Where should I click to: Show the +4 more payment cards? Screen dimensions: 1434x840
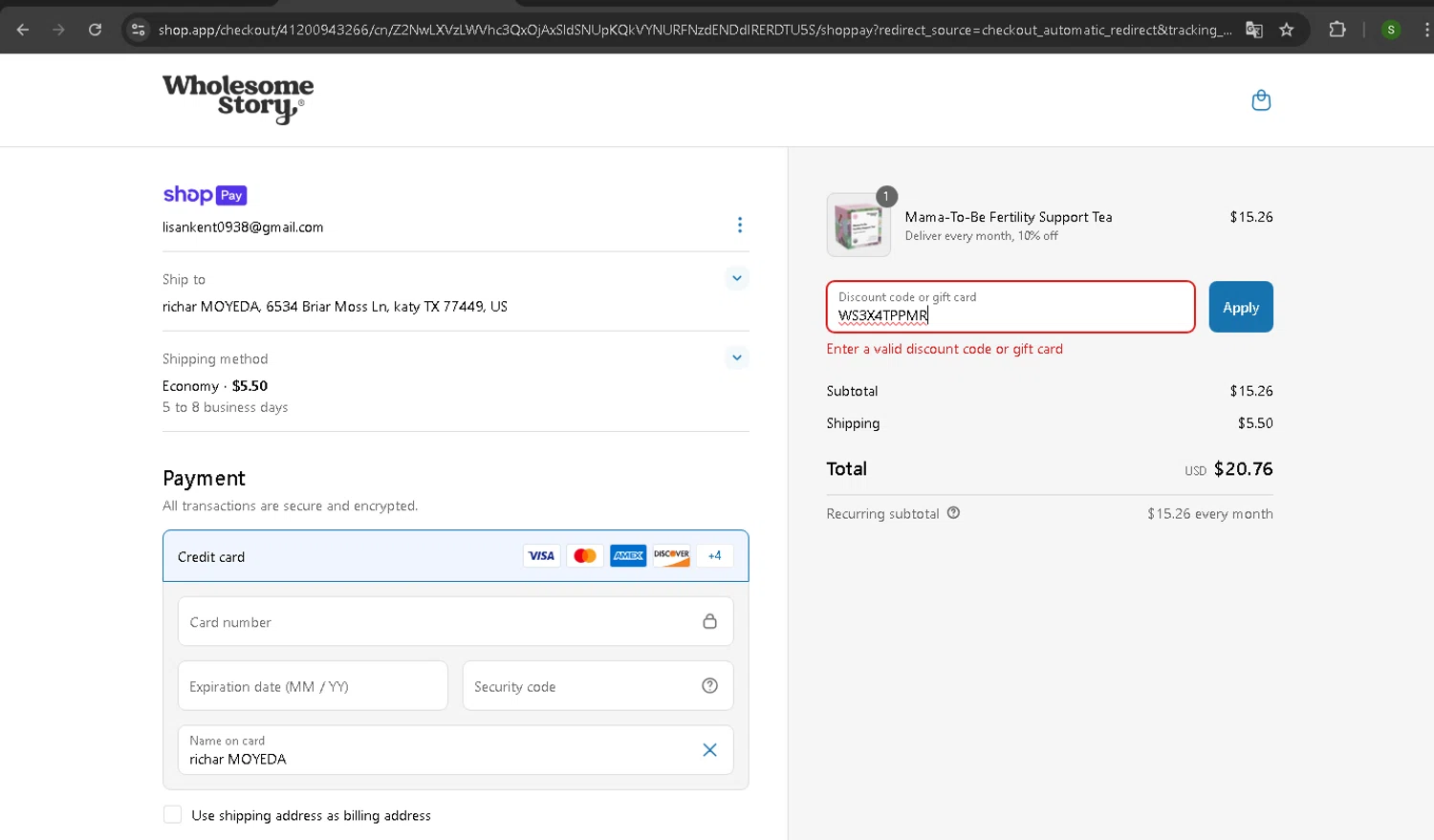(714, 556)
